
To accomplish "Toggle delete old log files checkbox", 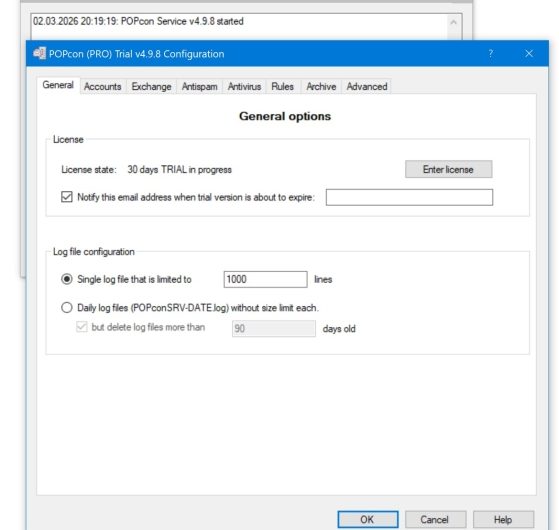I will click(x=82, y=327).
